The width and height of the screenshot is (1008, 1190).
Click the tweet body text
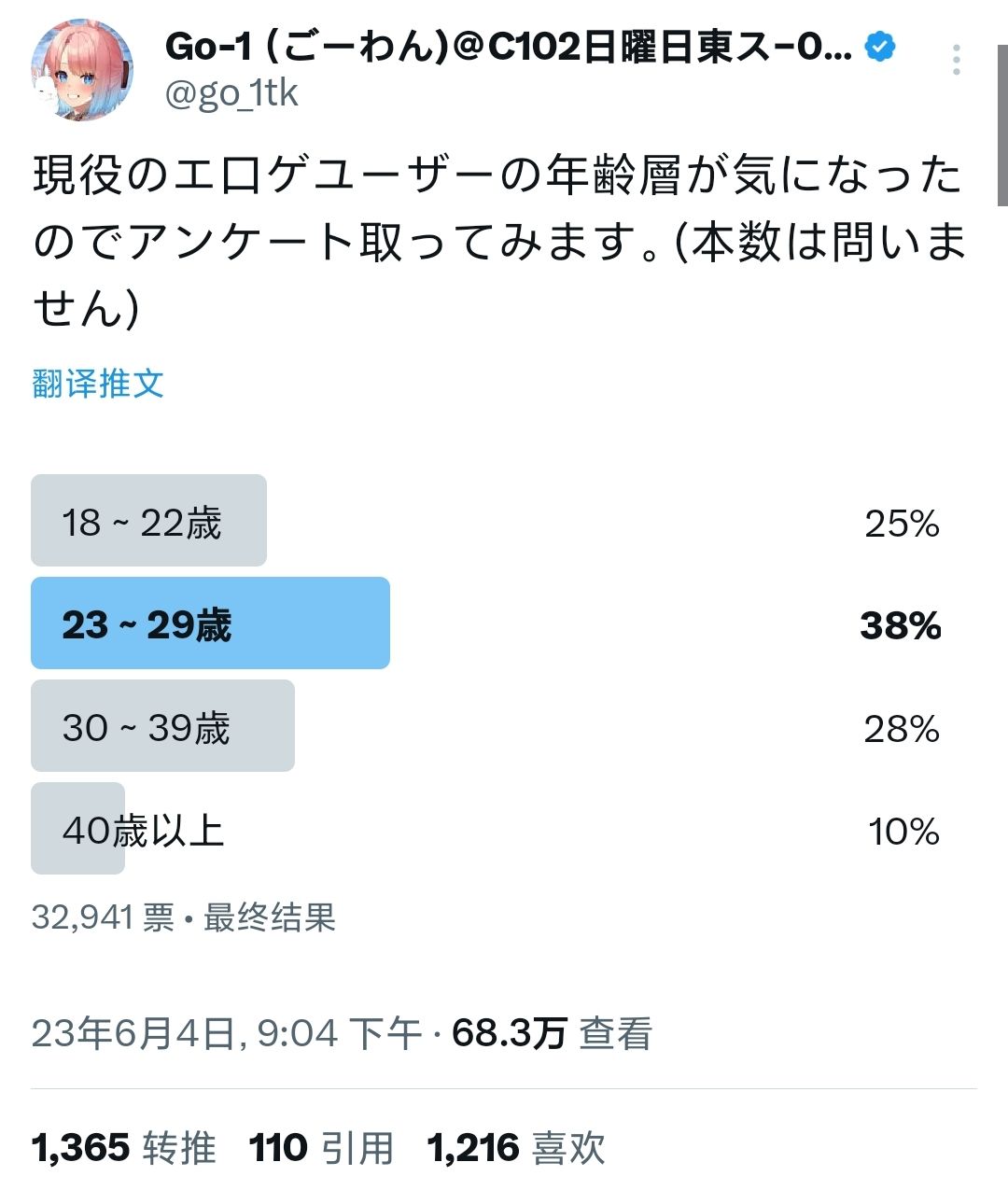pyautogui.click(x=495, y=233)
